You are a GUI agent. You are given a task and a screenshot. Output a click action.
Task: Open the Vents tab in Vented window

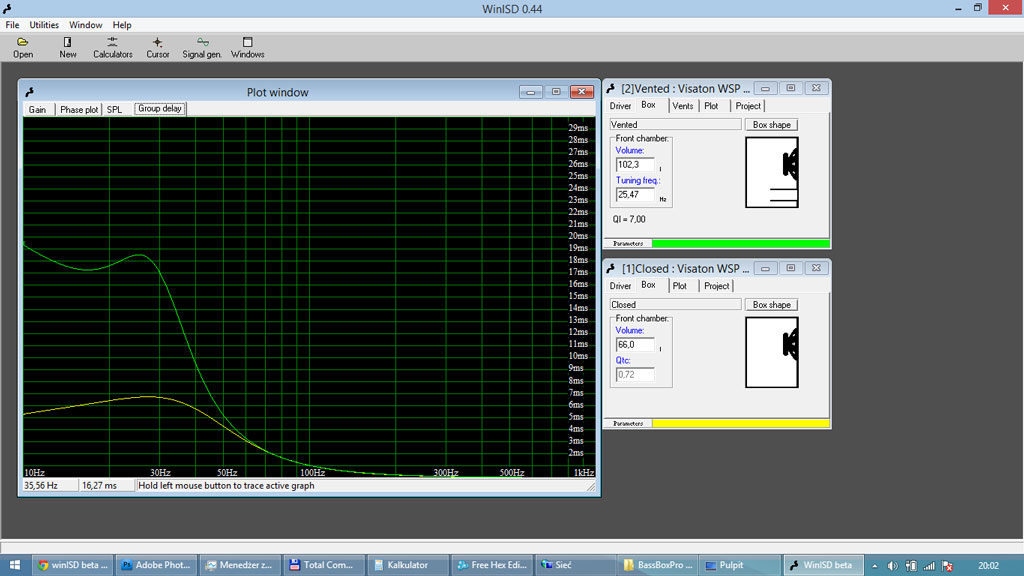pos(682,106)
